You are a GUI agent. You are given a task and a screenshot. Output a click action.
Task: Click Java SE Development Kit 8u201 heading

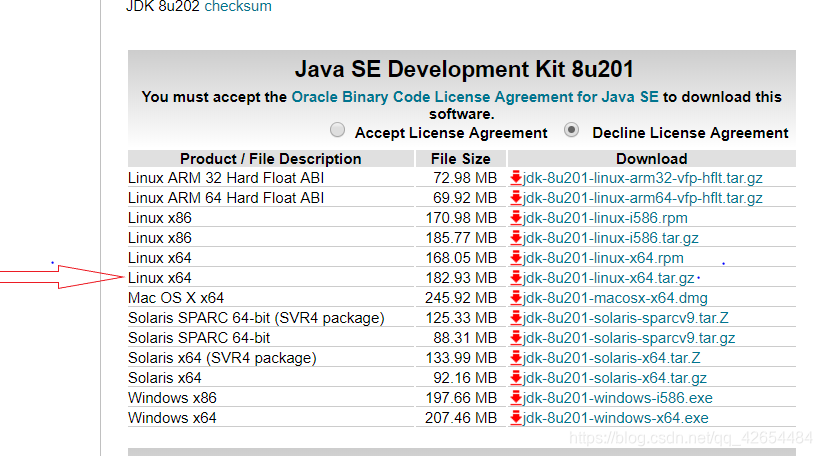click(464, 69)
